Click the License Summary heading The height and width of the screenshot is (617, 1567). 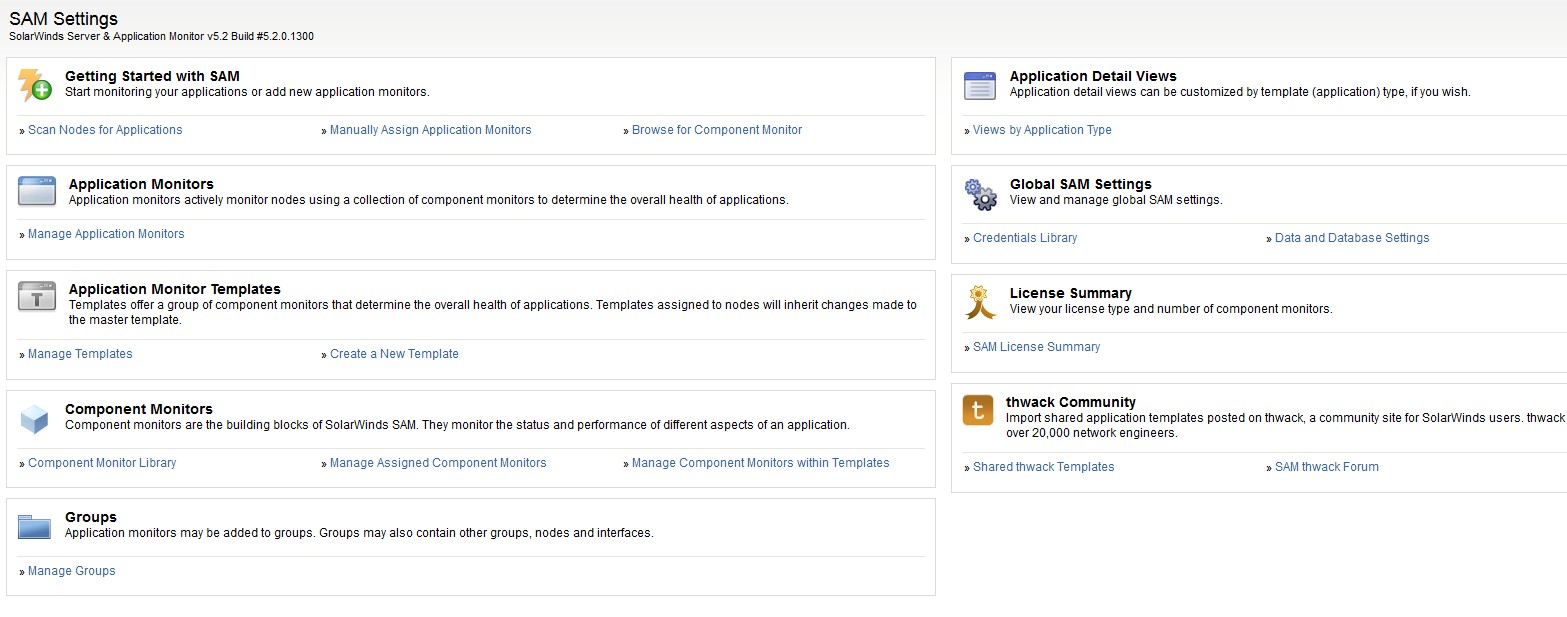1071,293
